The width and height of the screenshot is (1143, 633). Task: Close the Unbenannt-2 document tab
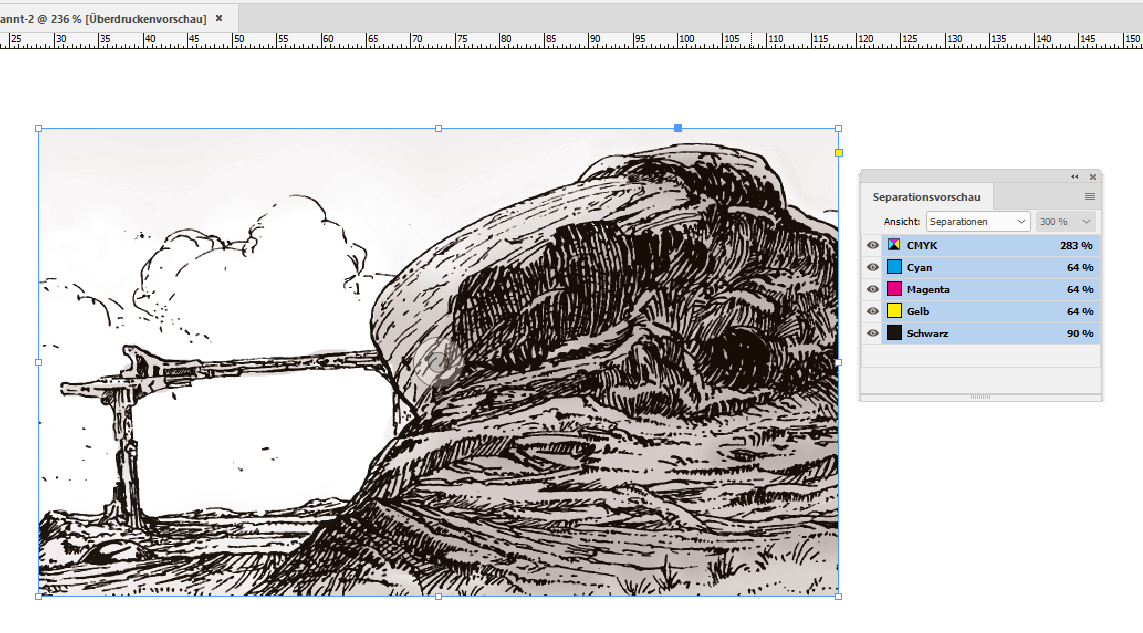(219, 17)
